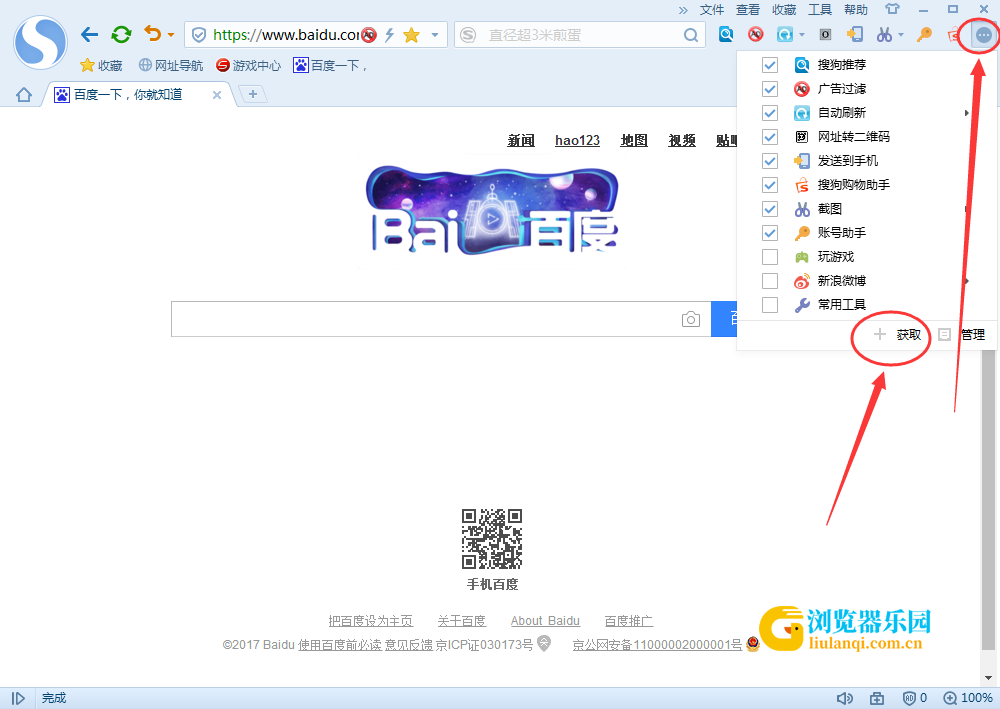The image size is (1000, 709).
Task: Expand the 新浪微博 submenu arrow
Action: pos(967,281)
